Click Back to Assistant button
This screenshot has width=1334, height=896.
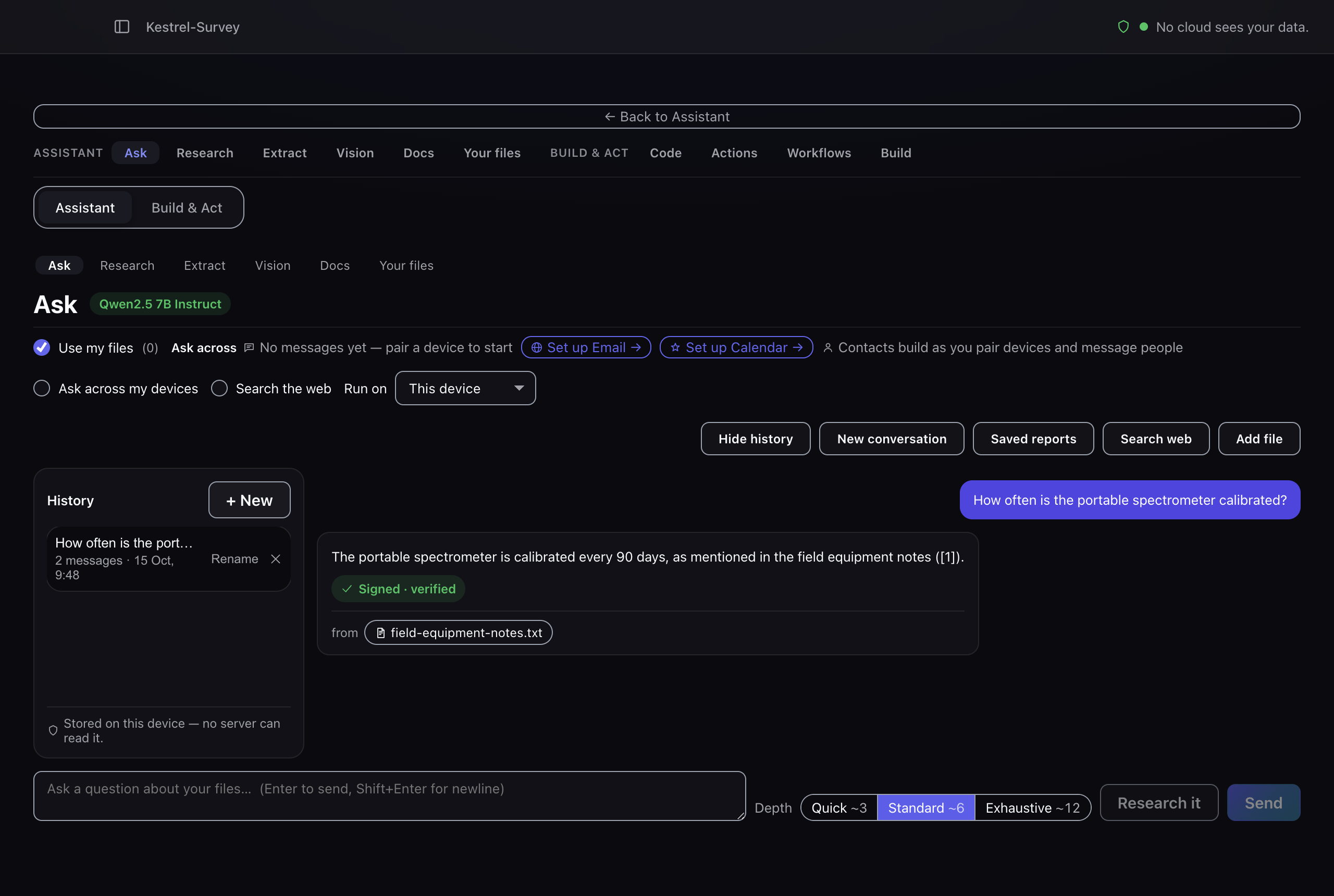pyautogui.click(x=667, y=117)
